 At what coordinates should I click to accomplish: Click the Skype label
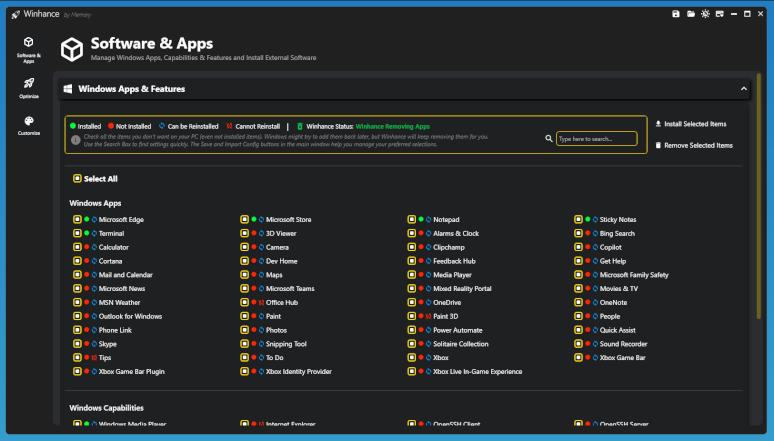pyautogui.click(x=108, y=344)
